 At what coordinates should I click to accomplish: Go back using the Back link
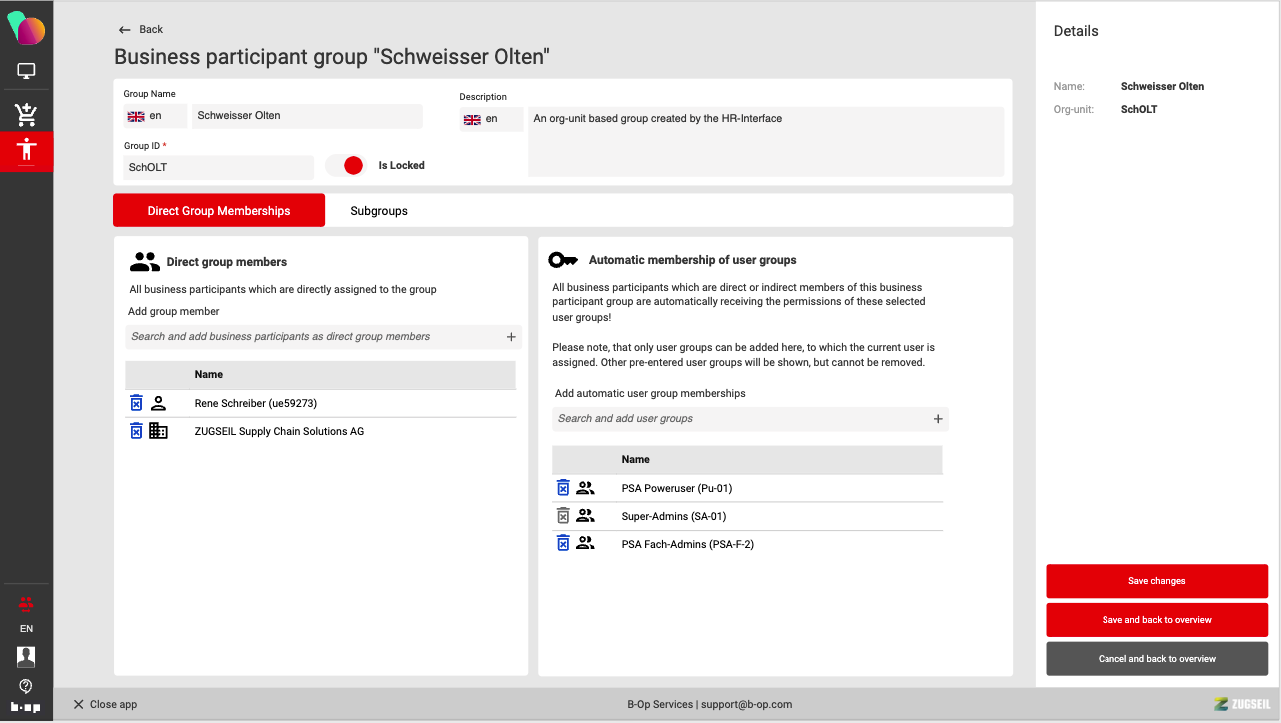pyautogui.click(x=141, y=30)
